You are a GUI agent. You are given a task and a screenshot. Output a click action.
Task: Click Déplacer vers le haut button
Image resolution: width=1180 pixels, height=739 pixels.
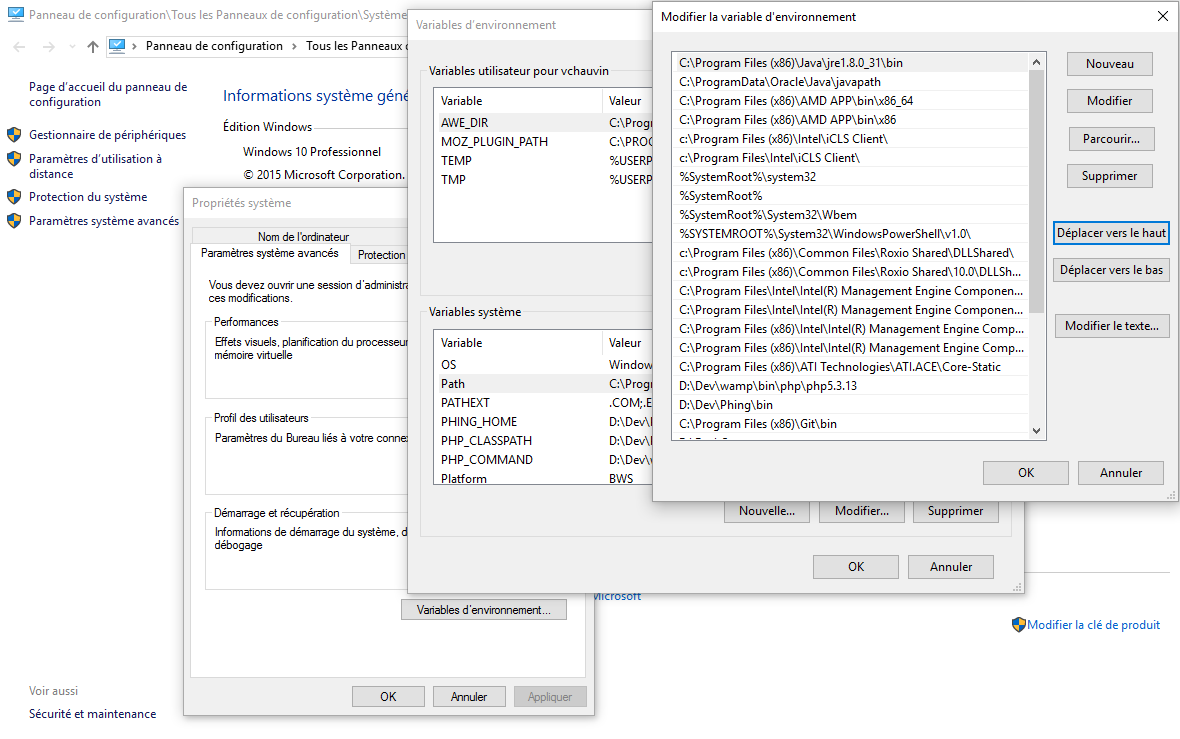click(1112, 233)
